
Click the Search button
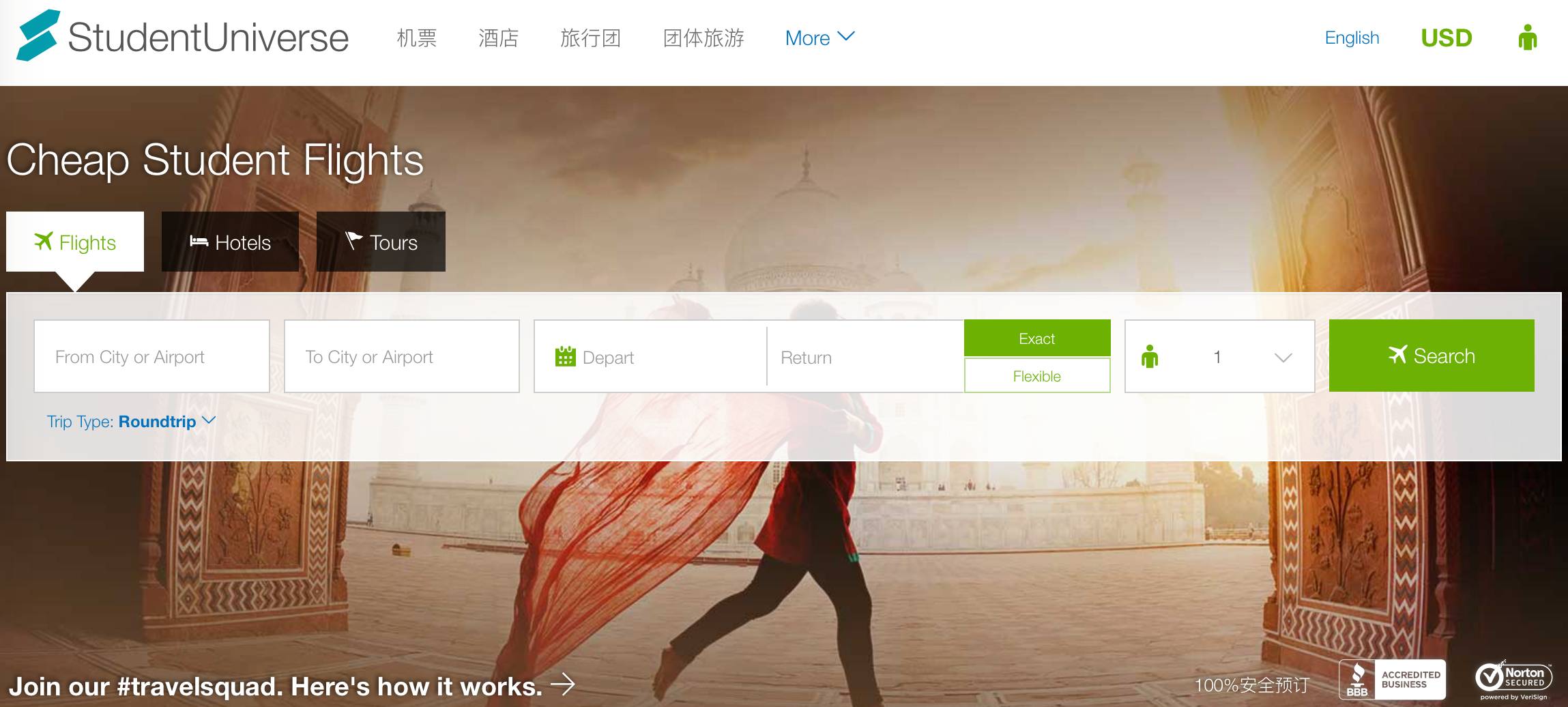[1432, 356]
